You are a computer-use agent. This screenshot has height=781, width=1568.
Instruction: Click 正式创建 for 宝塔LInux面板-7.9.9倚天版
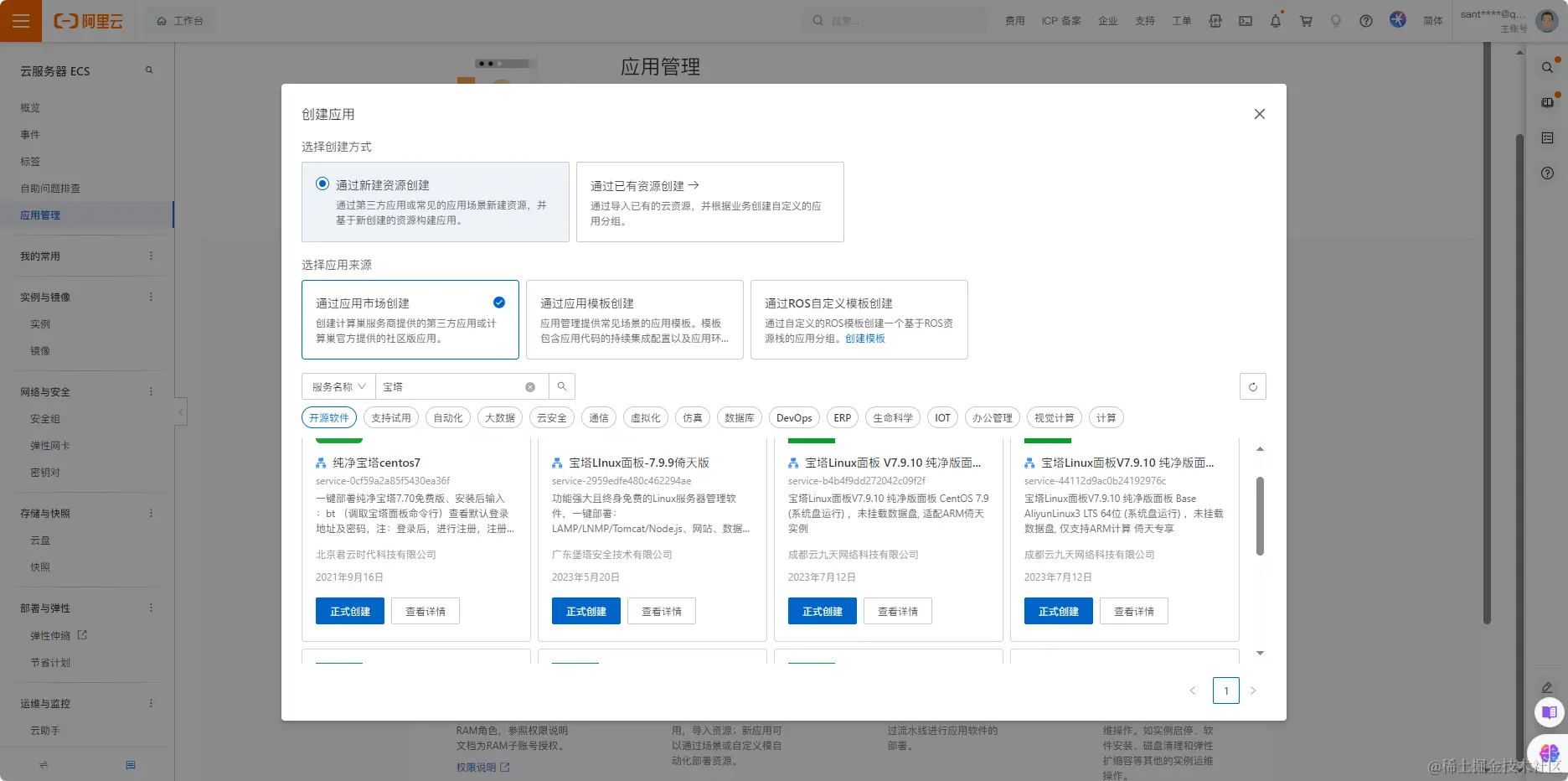point(586,611)
